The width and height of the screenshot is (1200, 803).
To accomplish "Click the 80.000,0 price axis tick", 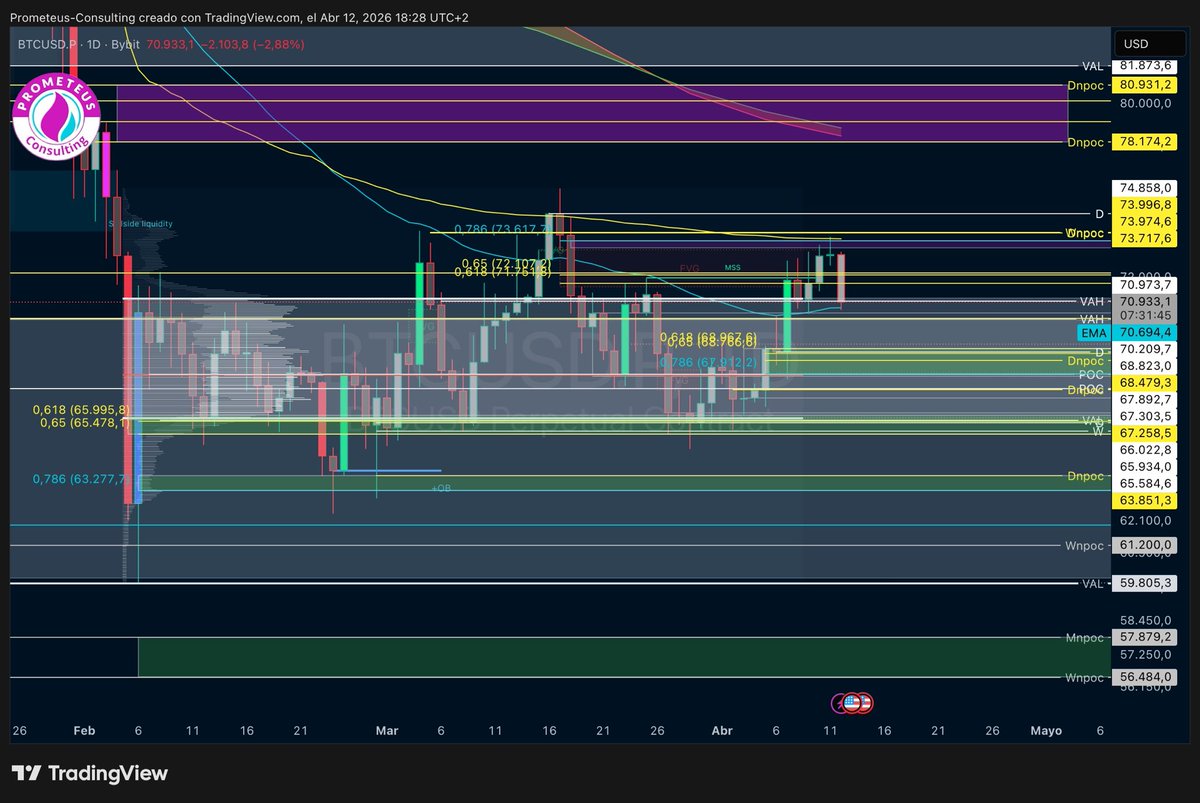I will (1145, 103).
